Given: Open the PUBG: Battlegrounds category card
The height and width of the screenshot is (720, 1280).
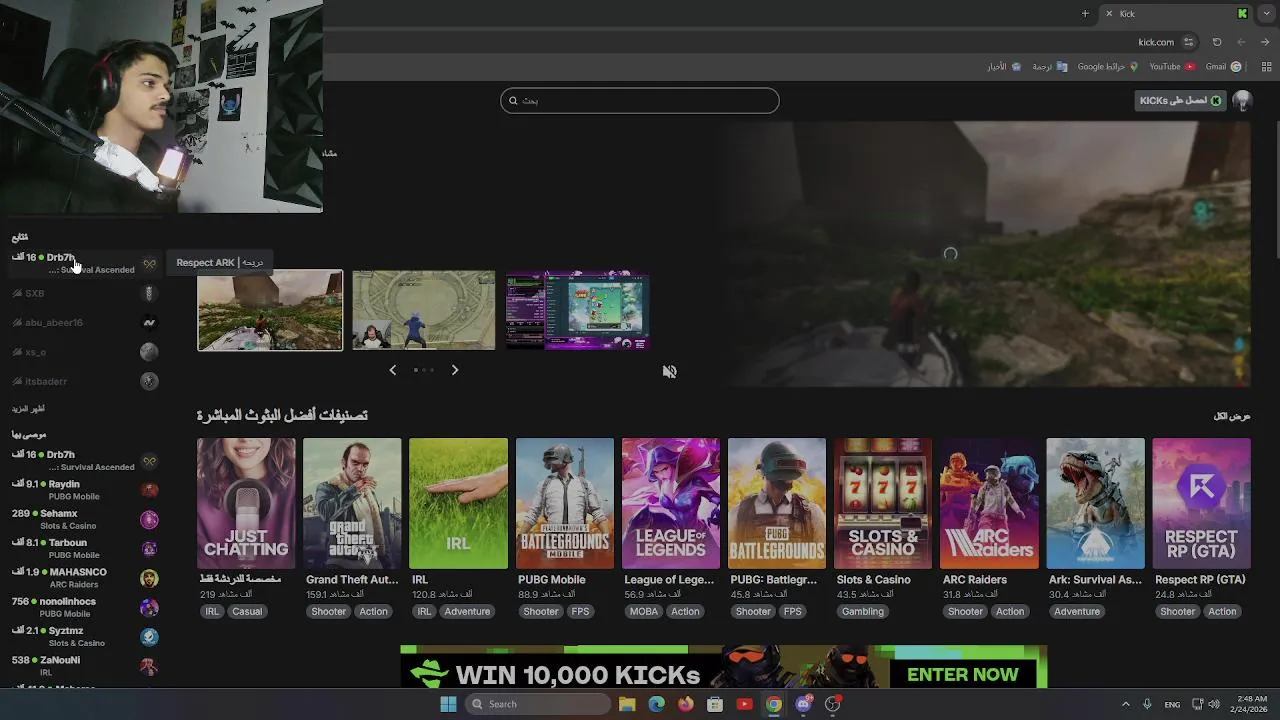Looking at the screenshot, I should [x=777, y=503].
